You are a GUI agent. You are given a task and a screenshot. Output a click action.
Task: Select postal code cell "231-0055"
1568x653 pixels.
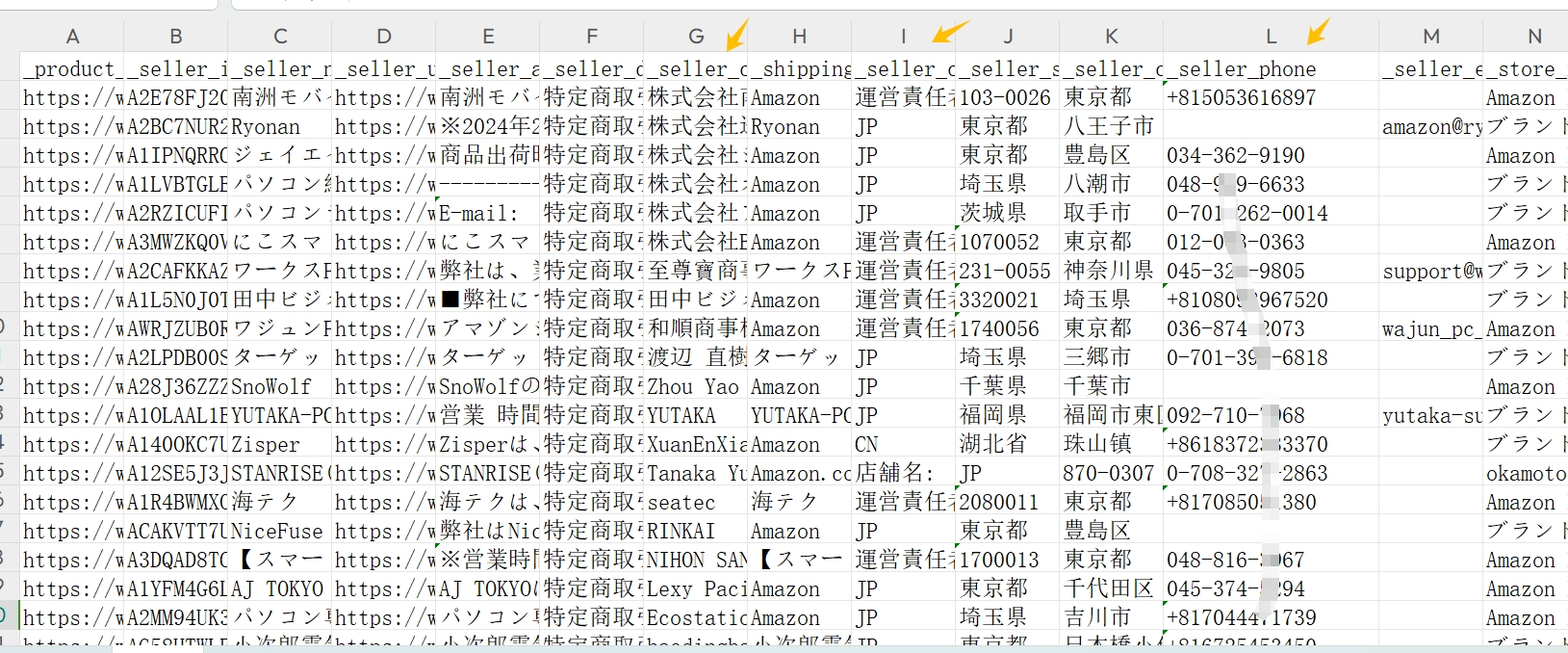coord(1008,271)
